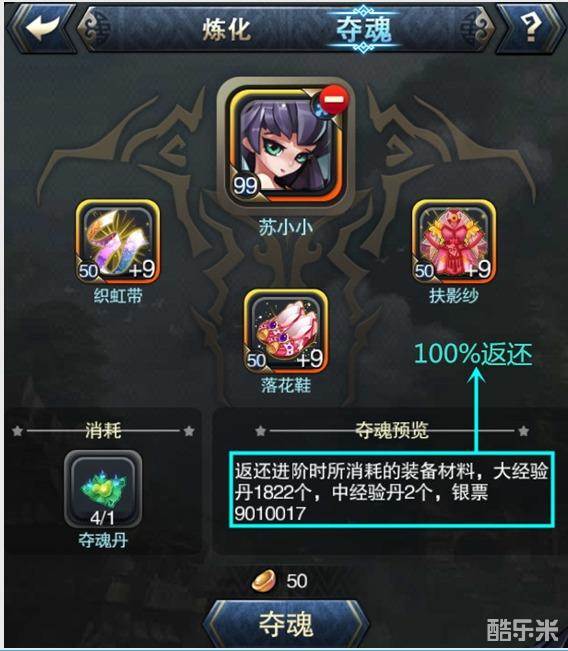Open the question mark help icon
This screenshot has height=651, width=568.
pos(531,27)
